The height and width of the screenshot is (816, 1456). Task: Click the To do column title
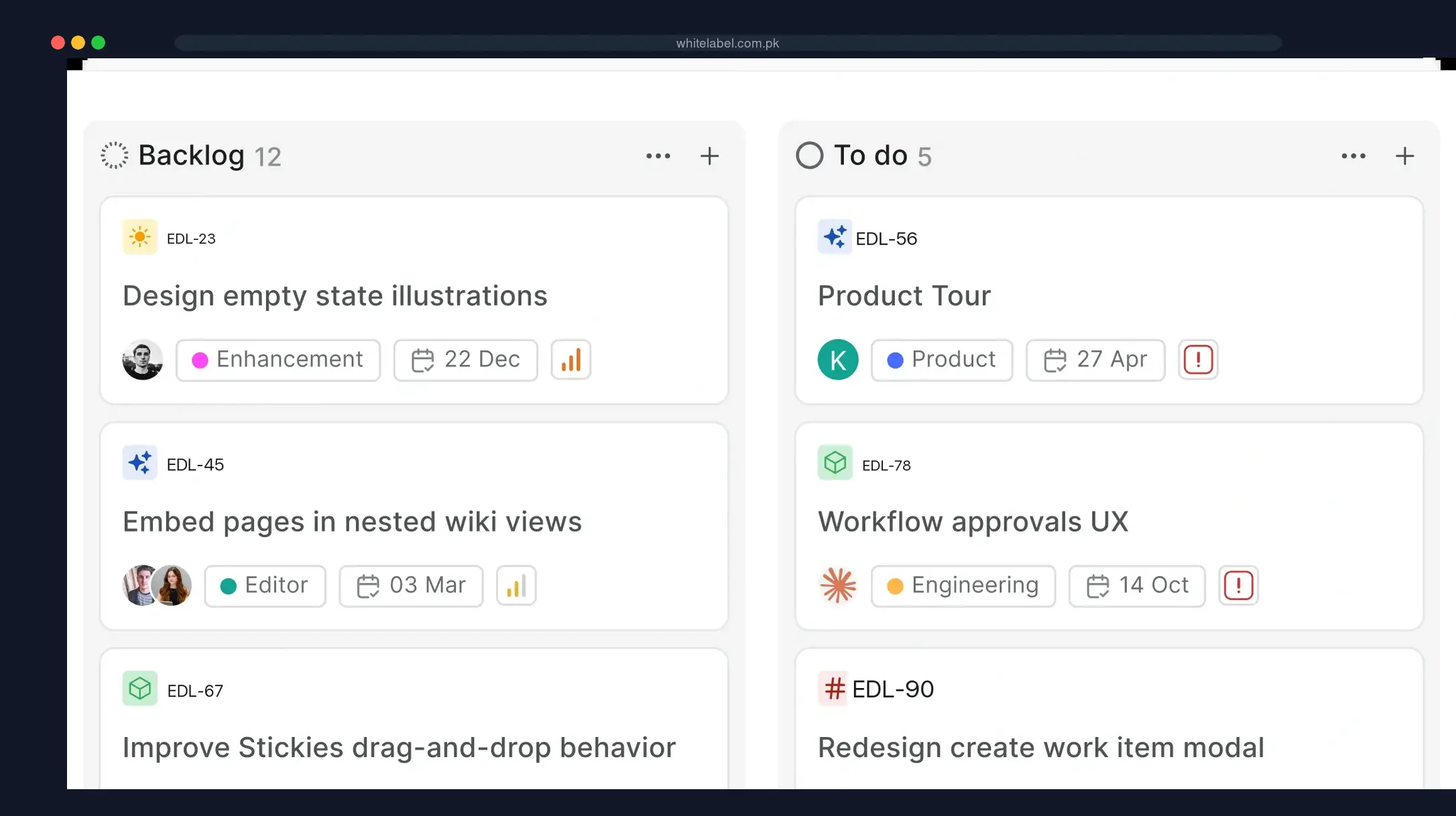click(x=870, y=155)
